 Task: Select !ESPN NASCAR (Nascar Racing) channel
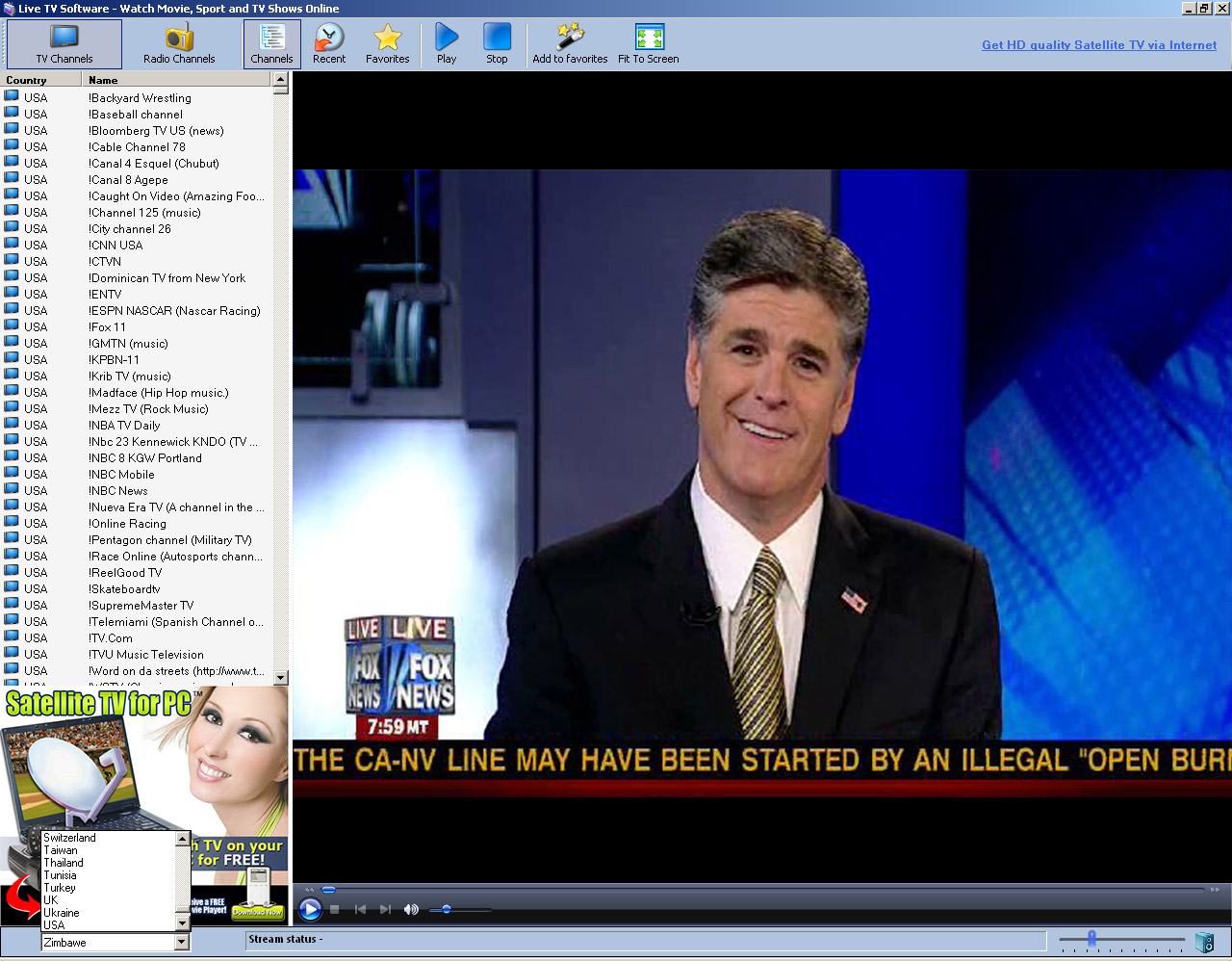[174, 311]
